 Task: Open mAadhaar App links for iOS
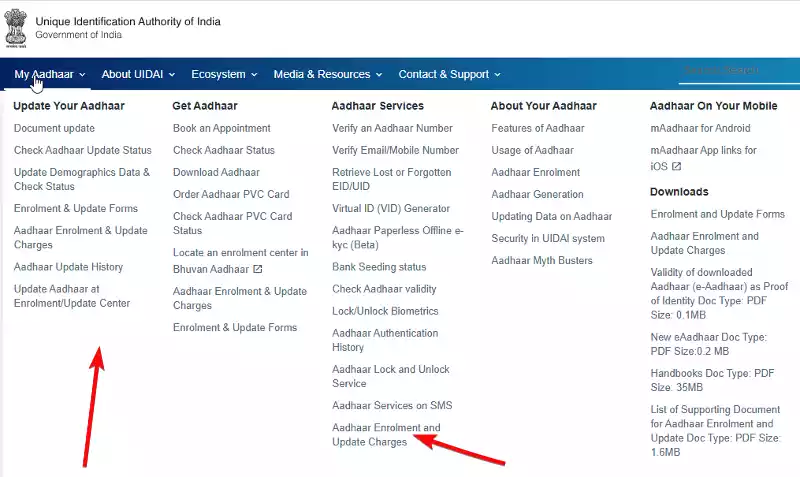[704, 158]
